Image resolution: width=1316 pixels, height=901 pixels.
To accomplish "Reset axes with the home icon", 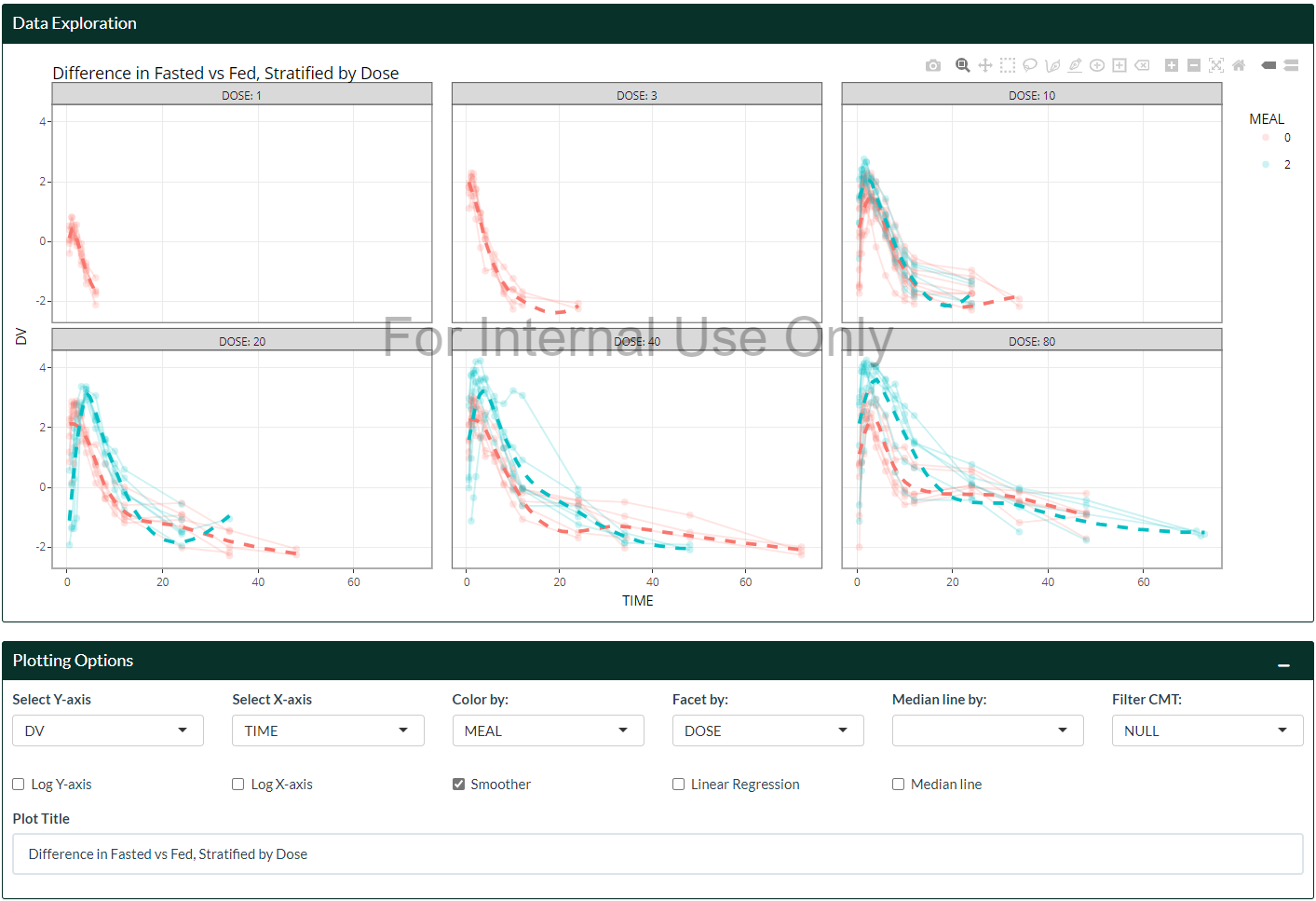I will tap(1238, 65).
